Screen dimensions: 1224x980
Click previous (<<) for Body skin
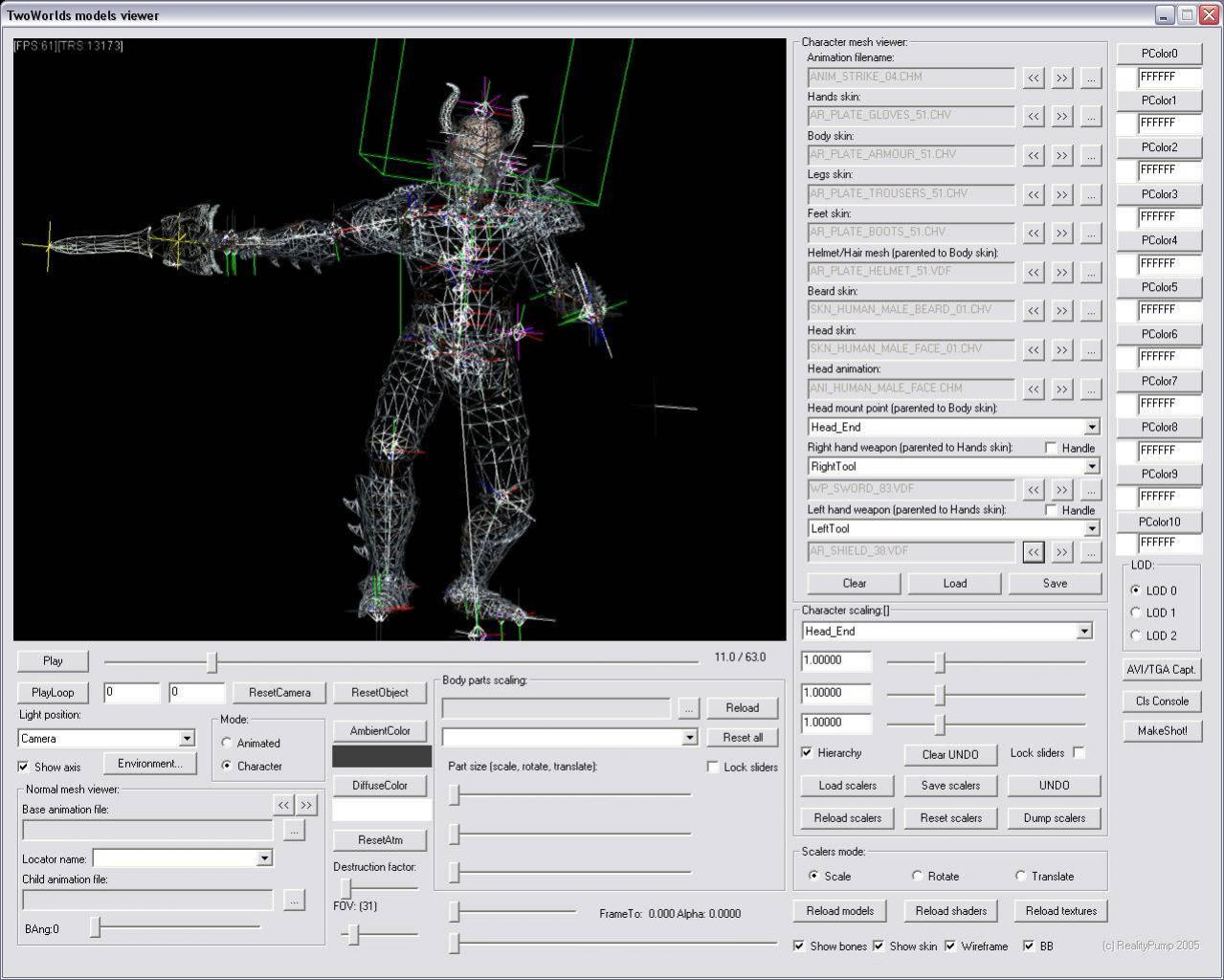pos(1033,155)
